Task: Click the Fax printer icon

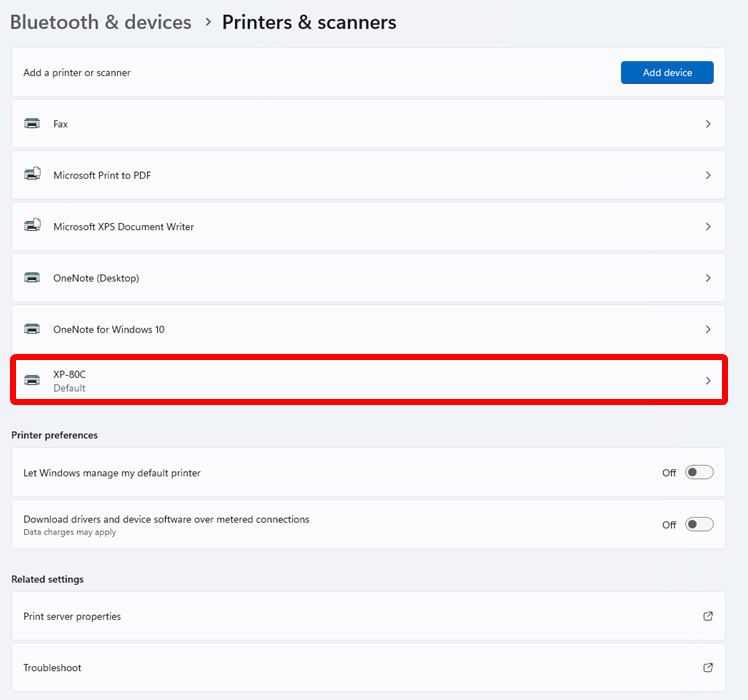Action: click(32, 124)
